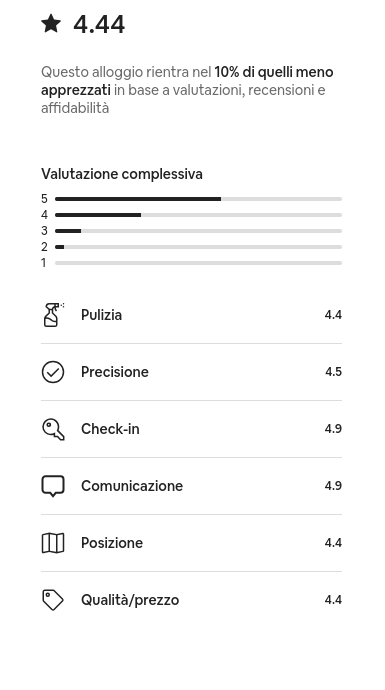Click the 3-star rating bar
The height and width of the screenshot is (690, 385).
point(198,231)
